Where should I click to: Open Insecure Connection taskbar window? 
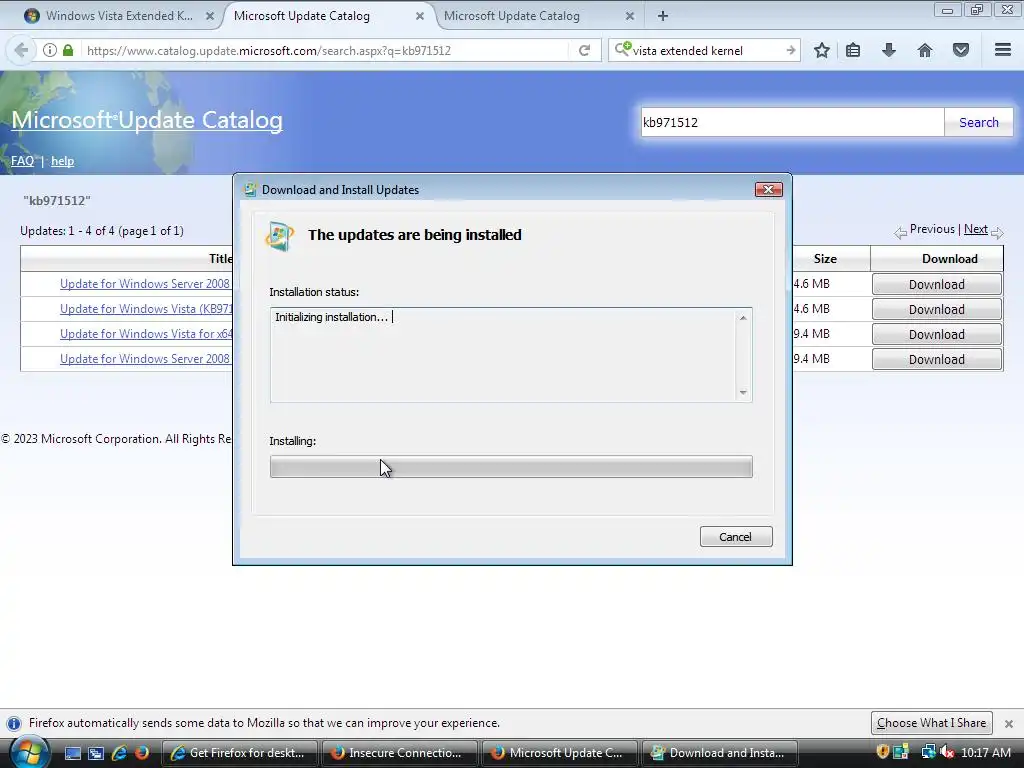(399, 753)
